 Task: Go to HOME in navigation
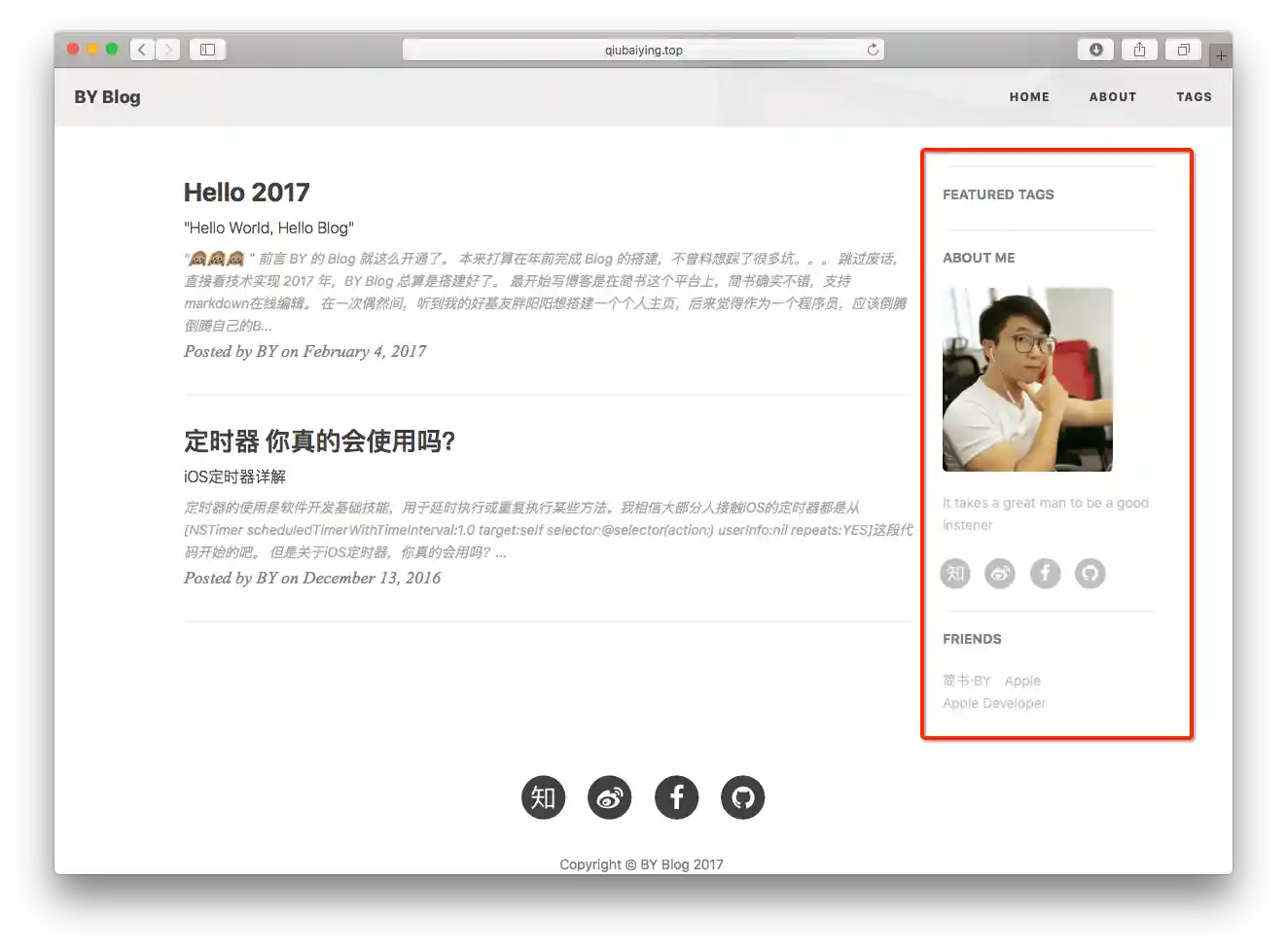point(1029,97)
